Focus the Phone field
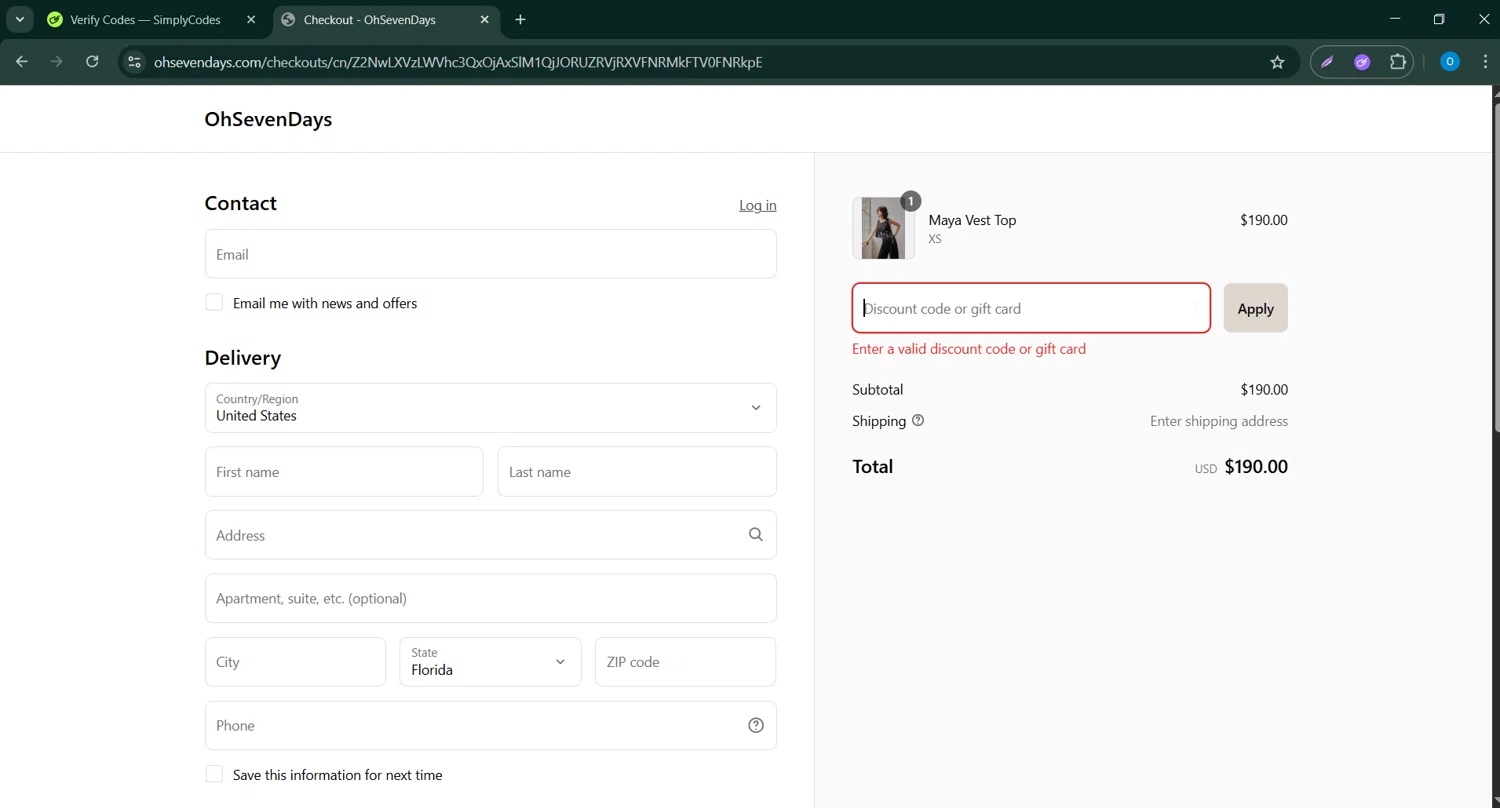 (491, 726)
